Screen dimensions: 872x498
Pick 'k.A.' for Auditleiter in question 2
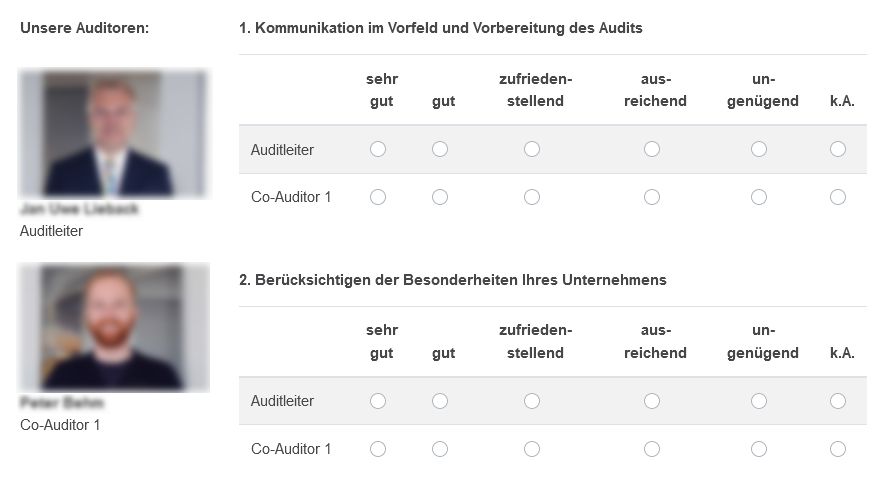click(x=838, y=401)
